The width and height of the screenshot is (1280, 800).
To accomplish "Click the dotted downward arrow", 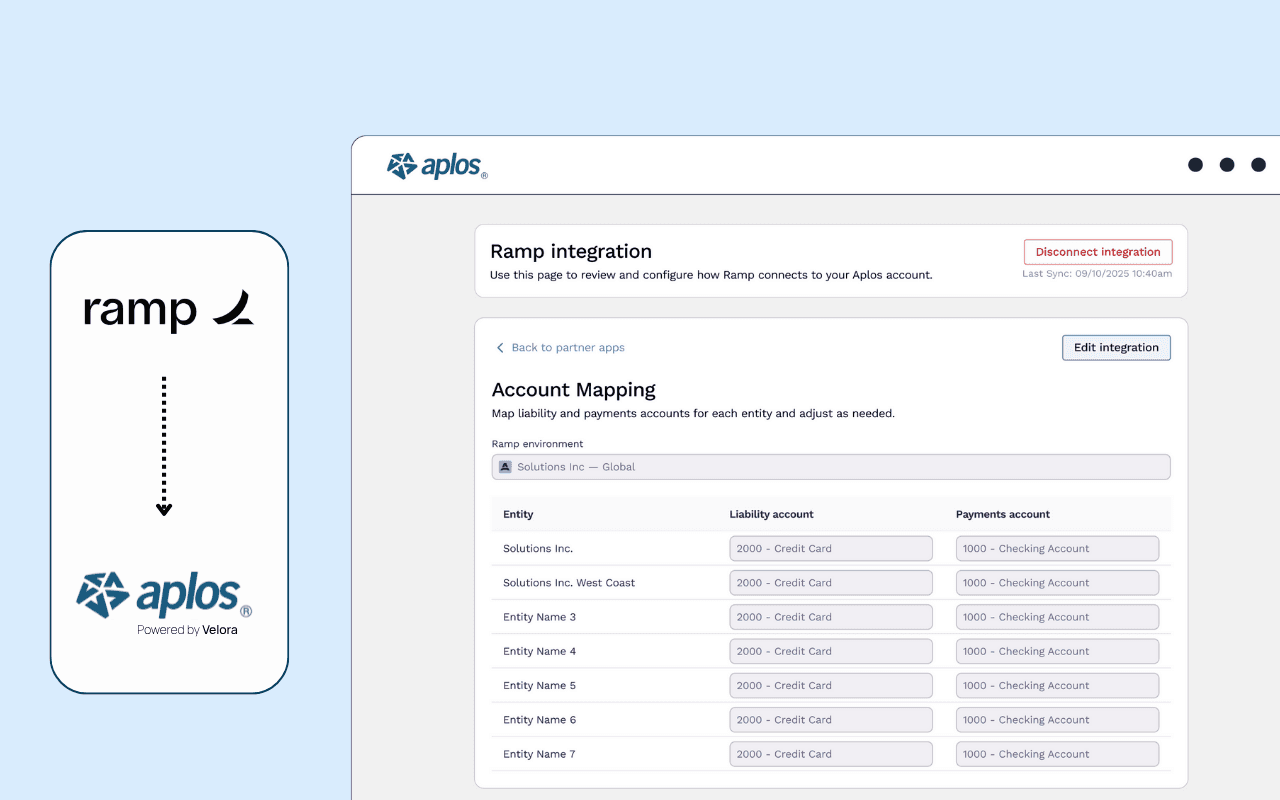I will (x=164, y=446).
